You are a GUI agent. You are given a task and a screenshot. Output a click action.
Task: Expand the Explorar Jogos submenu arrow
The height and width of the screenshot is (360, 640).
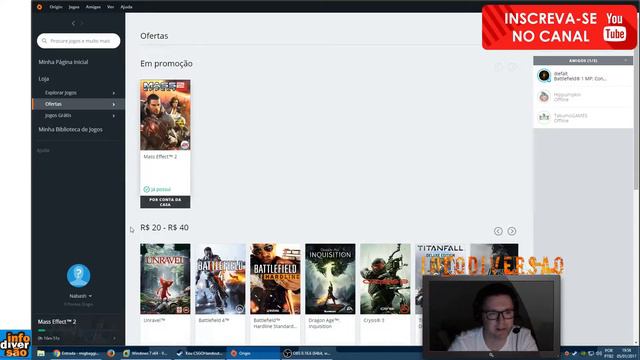coord(114,93)
